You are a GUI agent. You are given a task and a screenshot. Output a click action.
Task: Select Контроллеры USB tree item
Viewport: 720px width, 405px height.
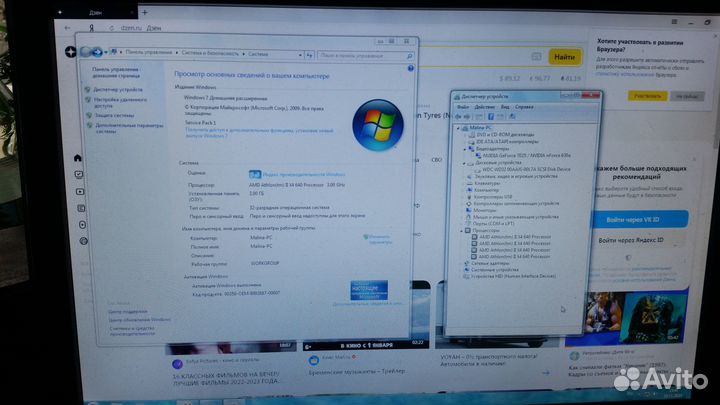495,197
